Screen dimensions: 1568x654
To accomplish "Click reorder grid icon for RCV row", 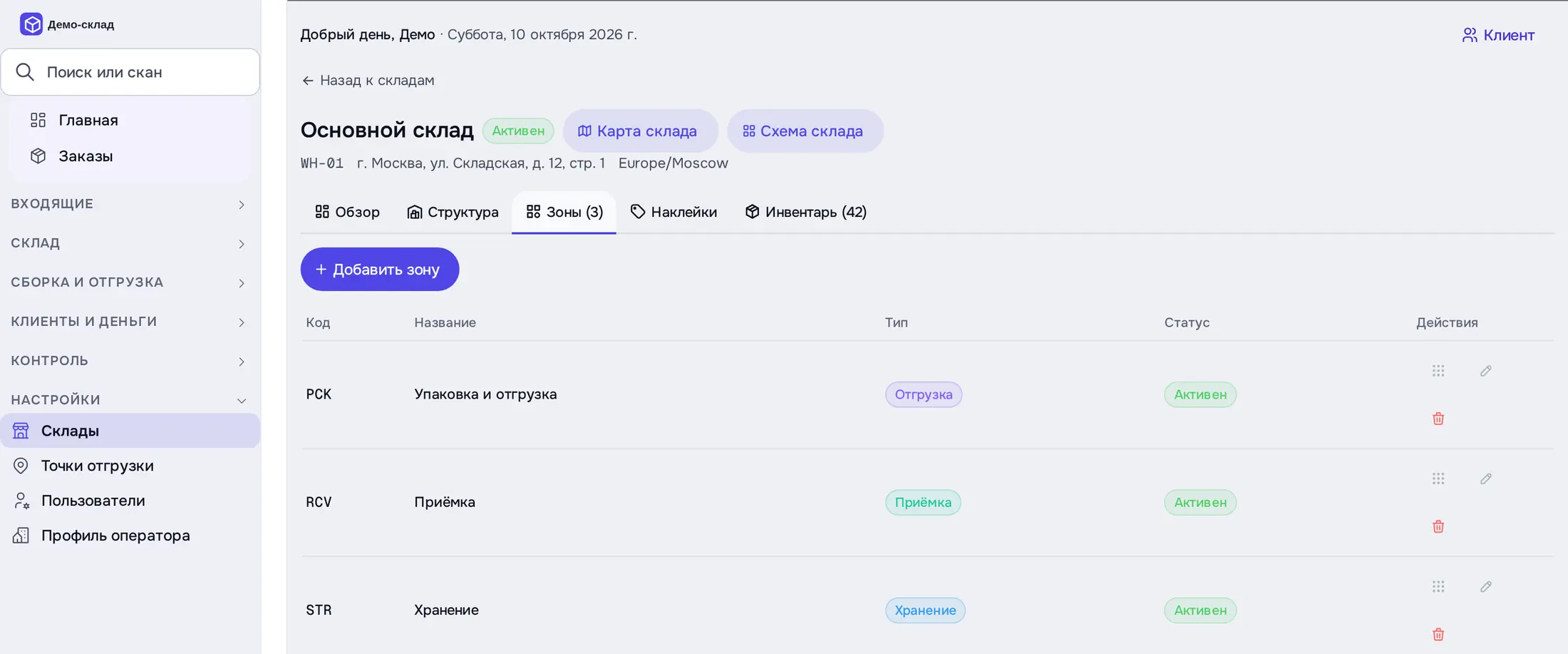I will 1438,479.
